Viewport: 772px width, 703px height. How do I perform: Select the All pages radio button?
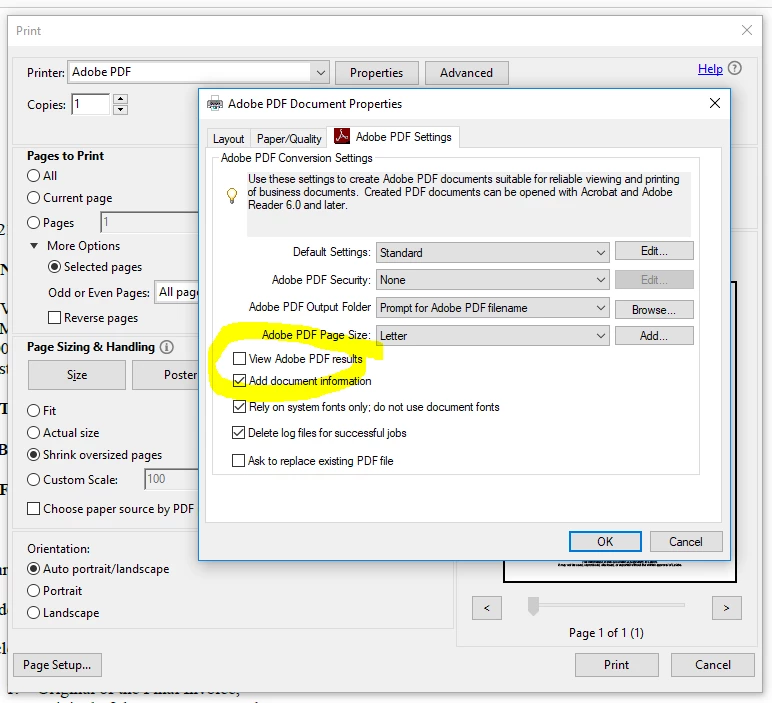tap(33, 175)
